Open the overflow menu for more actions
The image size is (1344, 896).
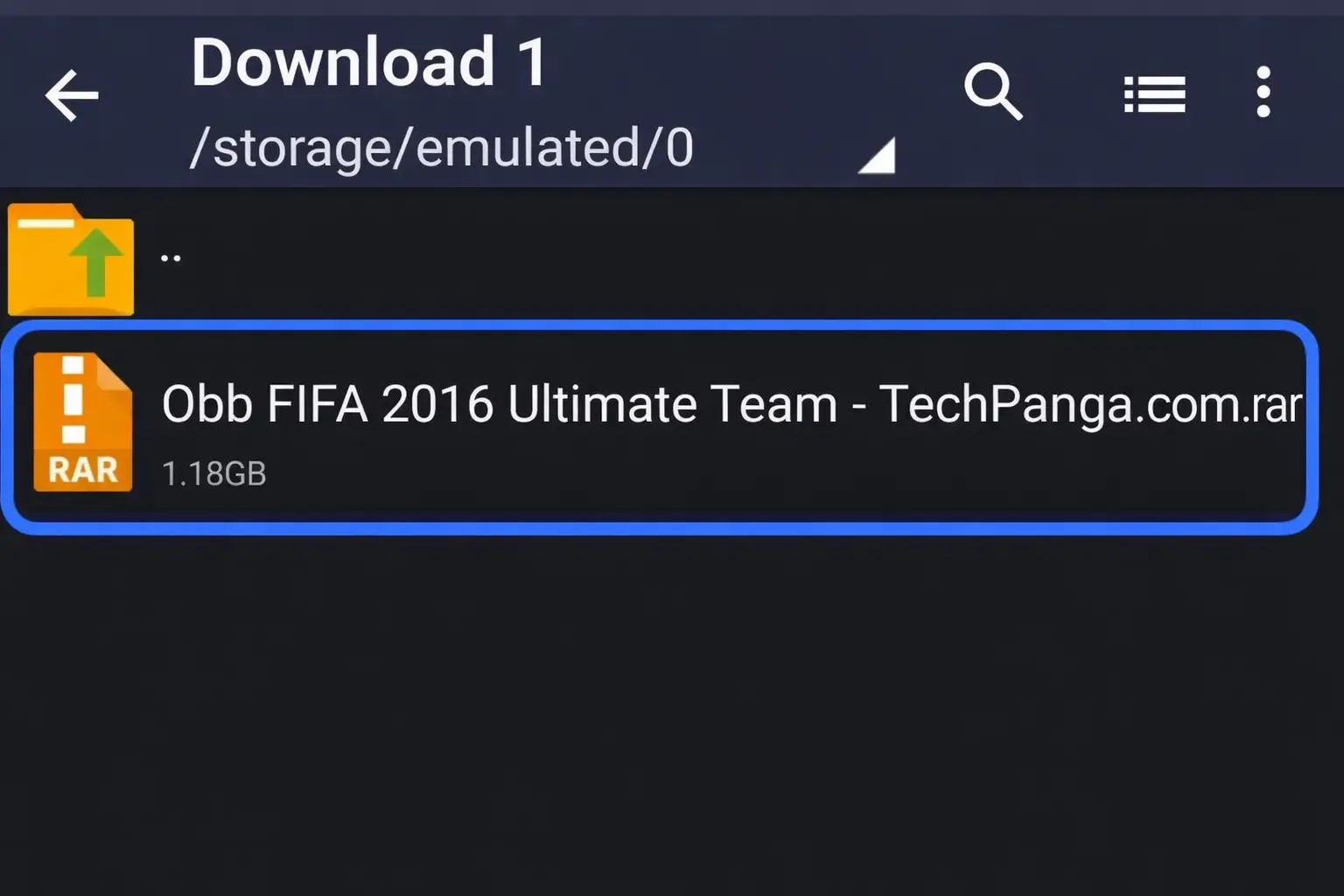coord(1263,91)
